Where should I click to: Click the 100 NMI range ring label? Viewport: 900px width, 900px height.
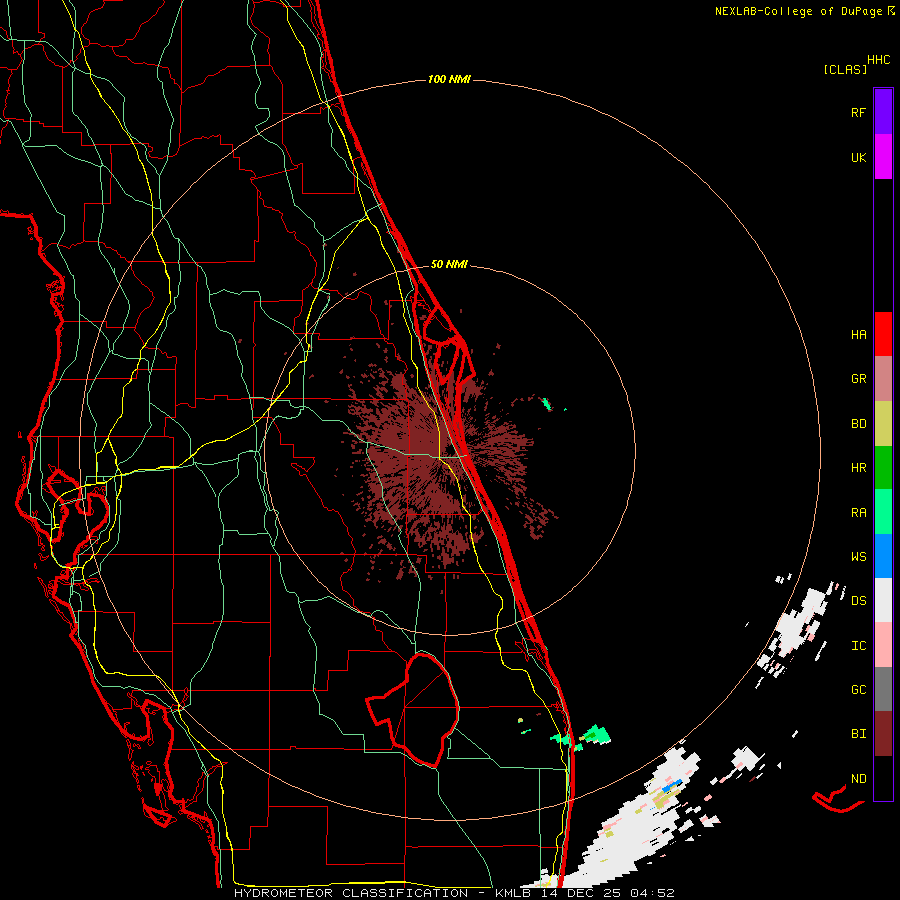pyautogui.click(x=449, y=79)
